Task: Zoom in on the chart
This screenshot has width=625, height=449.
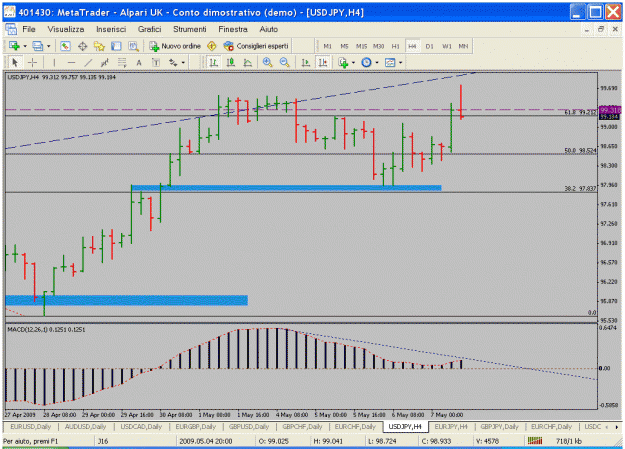Action: [267, 63]
